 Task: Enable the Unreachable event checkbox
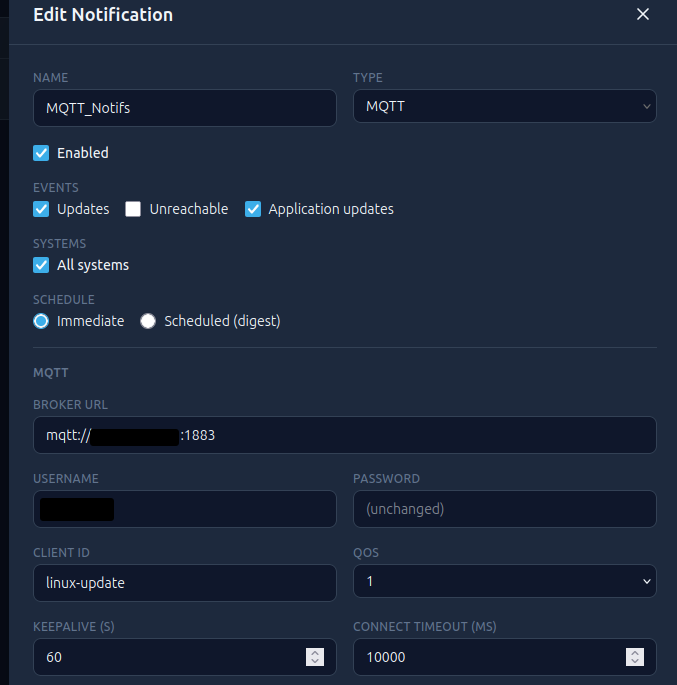[133, 209]
